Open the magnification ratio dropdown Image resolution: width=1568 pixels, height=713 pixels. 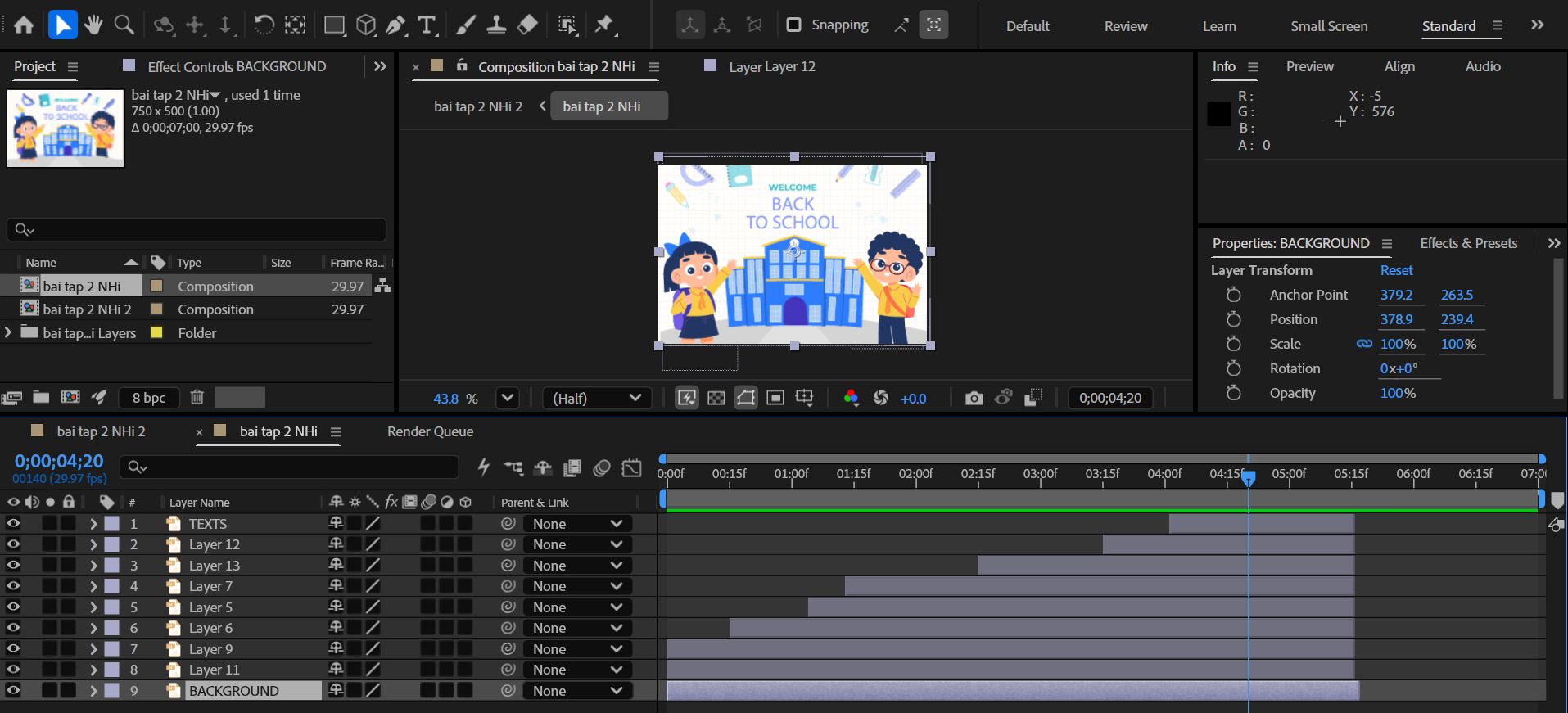(x=508, y=399)
